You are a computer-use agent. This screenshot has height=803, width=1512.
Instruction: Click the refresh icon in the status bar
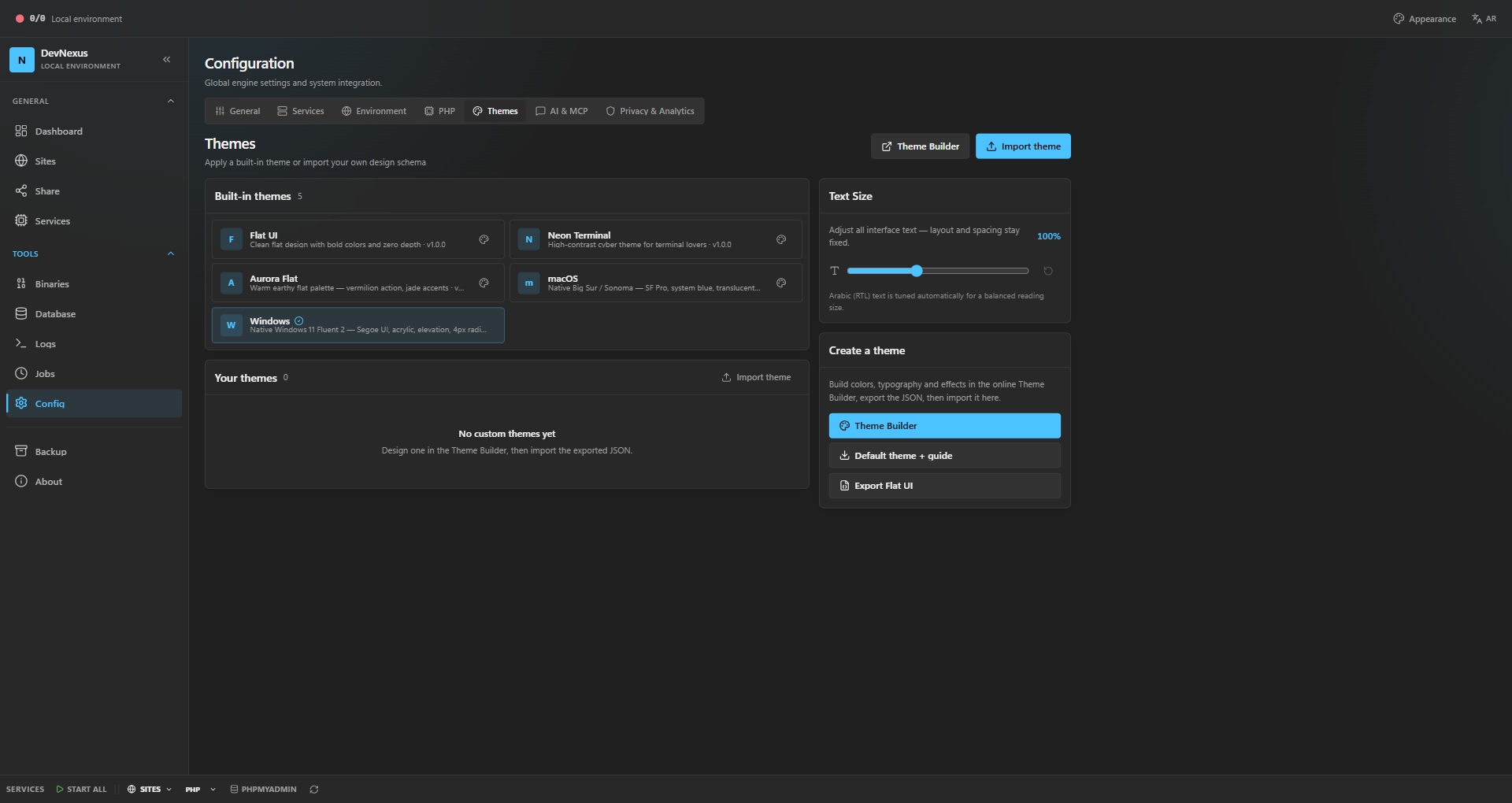pyautogui.click(x=314, y=790)
